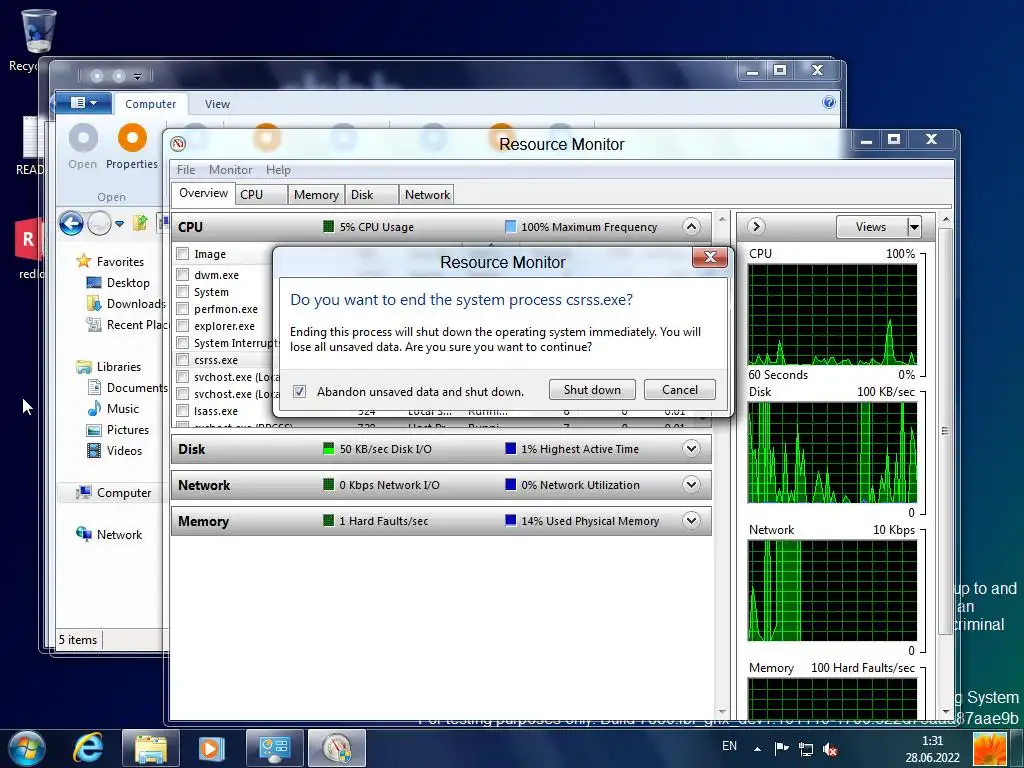
Task: Collapse the CPU section chevron
Action: (x=691, y=227)
